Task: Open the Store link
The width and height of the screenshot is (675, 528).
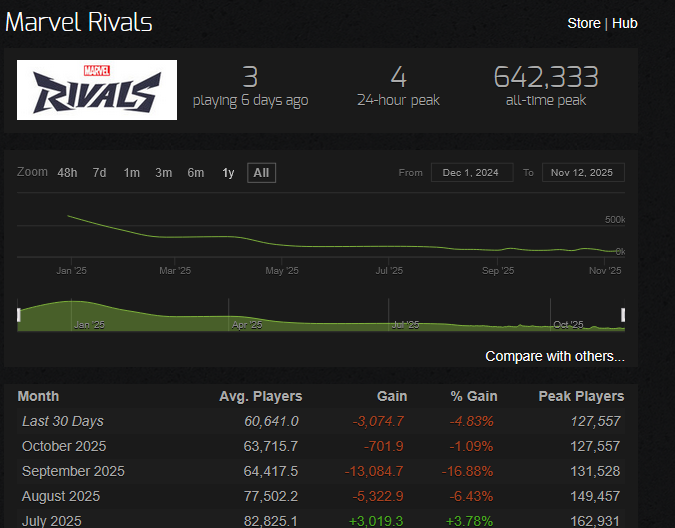Action: 583,23
